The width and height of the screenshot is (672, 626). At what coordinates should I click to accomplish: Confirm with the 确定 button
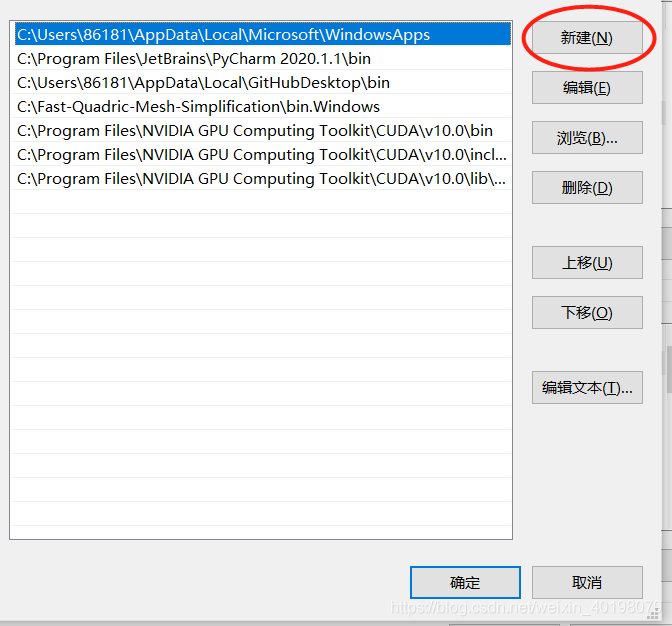[465, 583]
